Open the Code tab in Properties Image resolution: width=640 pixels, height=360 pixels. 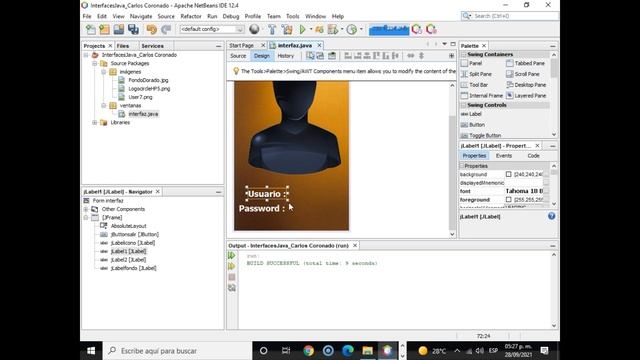533,156
